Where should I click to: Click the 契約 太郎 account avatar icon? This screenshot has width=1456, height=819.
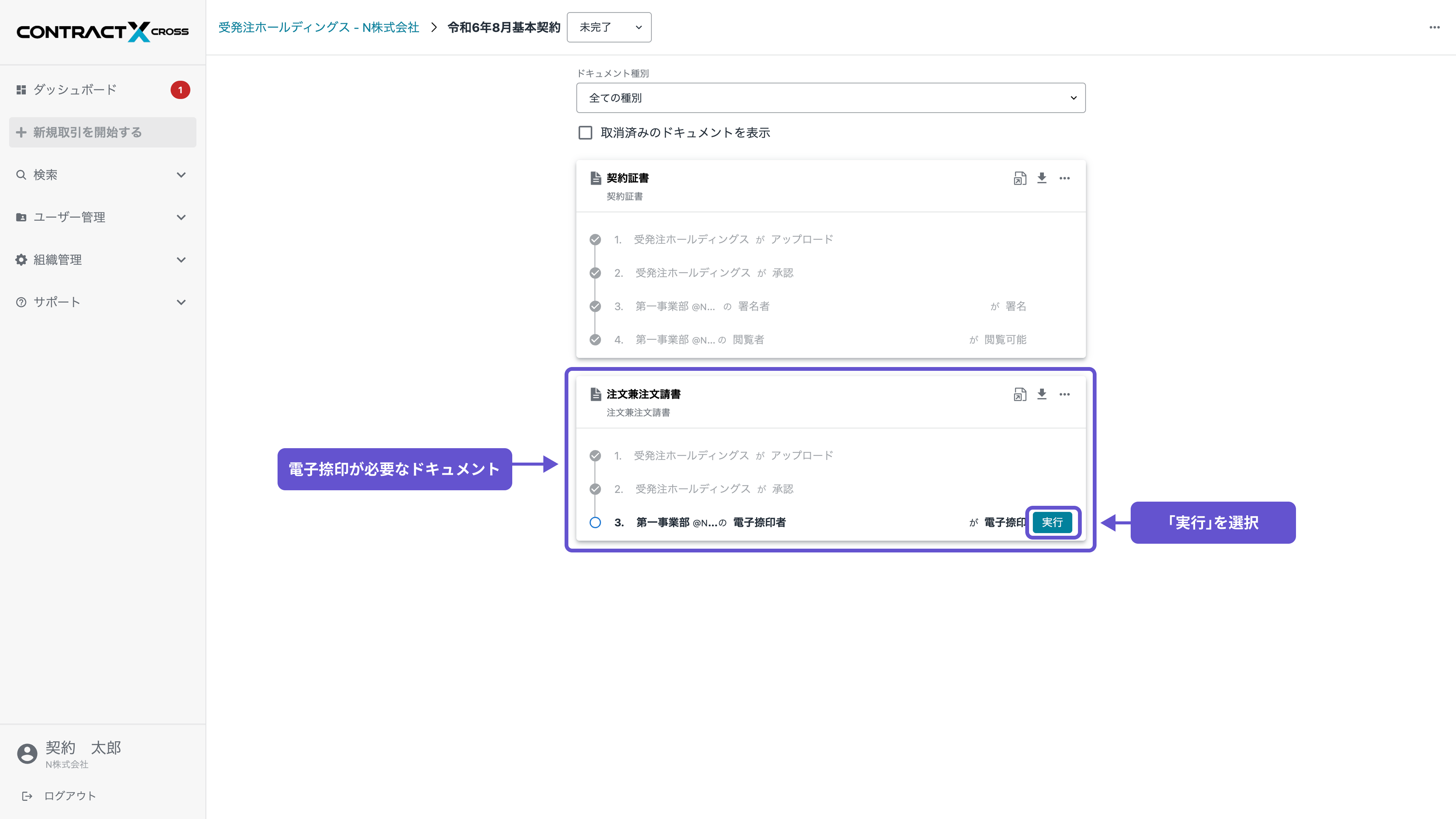click(27, 753)
